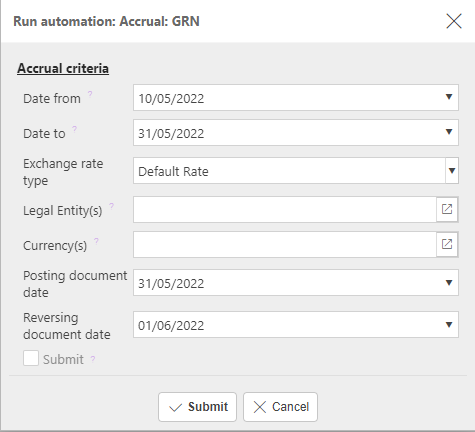Image resolution: width=475 pixels, height=432 pixels.
Task: Open the Legal Entity(s) lookup icon
Action: (x=447, y=209)
